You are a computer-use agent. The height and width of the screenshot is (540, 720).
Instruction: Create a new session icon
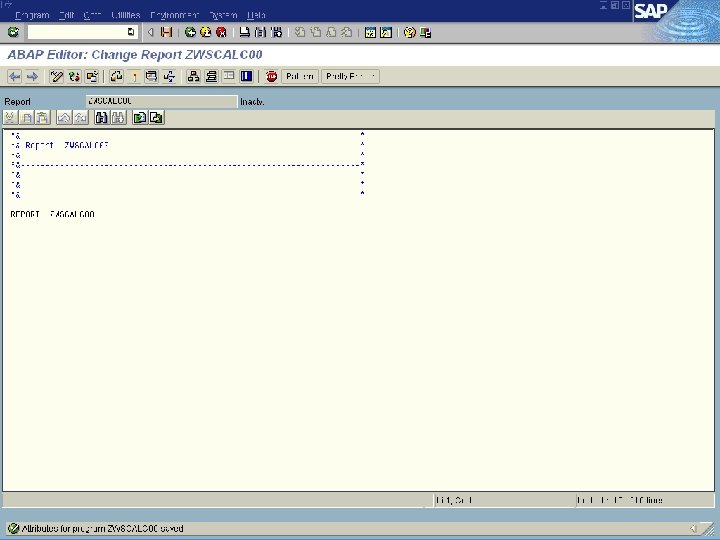coord(370,32)
